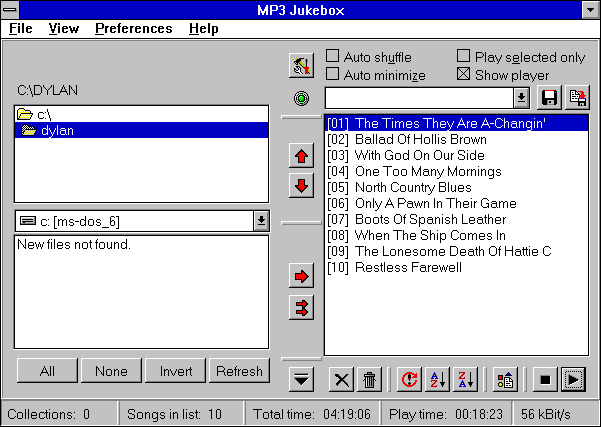Click the playlist name combo box field
601x427 pixels.
tap(420, 98)
